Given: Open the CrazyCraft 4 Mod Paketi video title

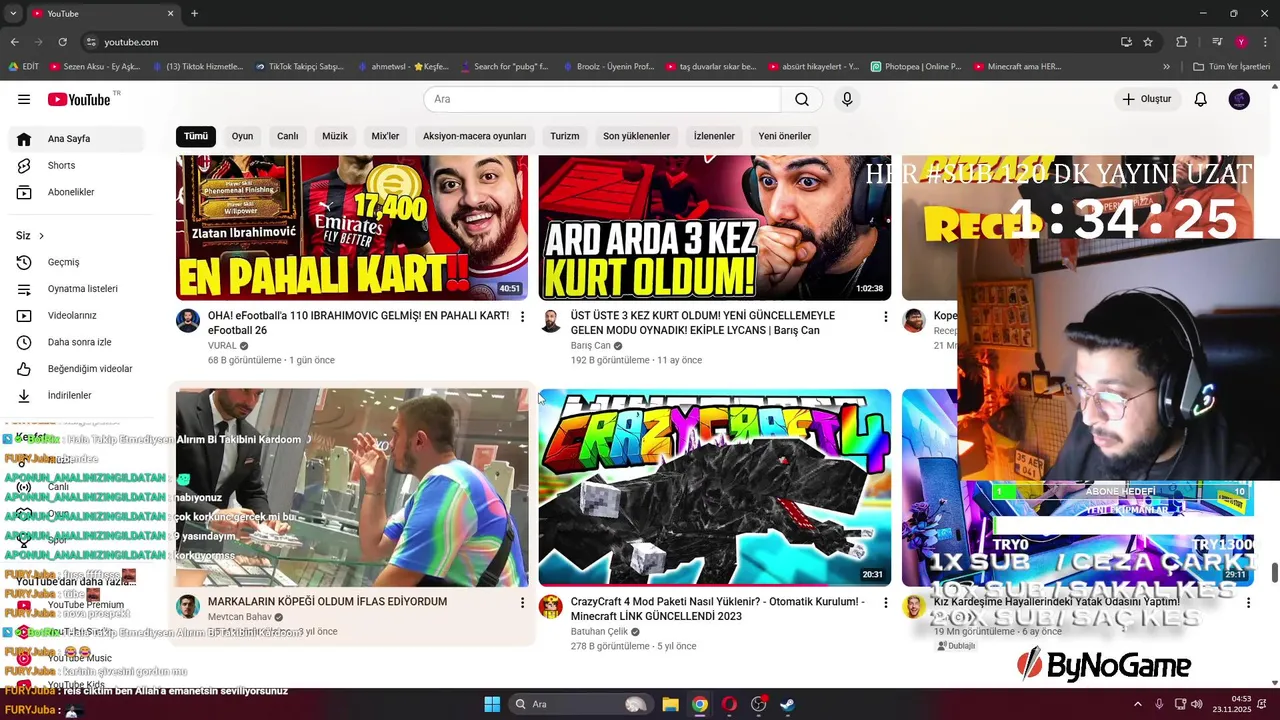Looking at the screenshot, I should (x=718, y=609).
